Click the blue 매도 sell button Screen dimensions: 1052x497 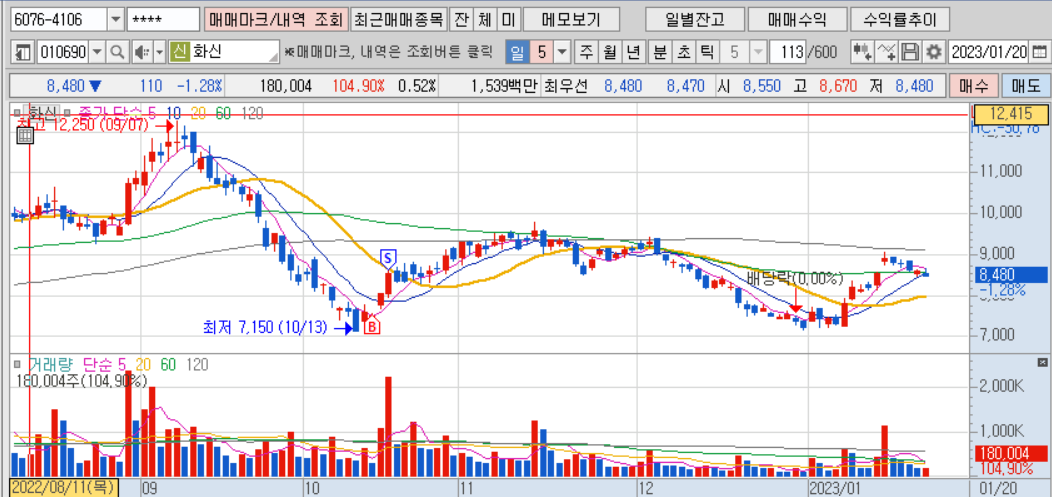tap(1024, 86)
